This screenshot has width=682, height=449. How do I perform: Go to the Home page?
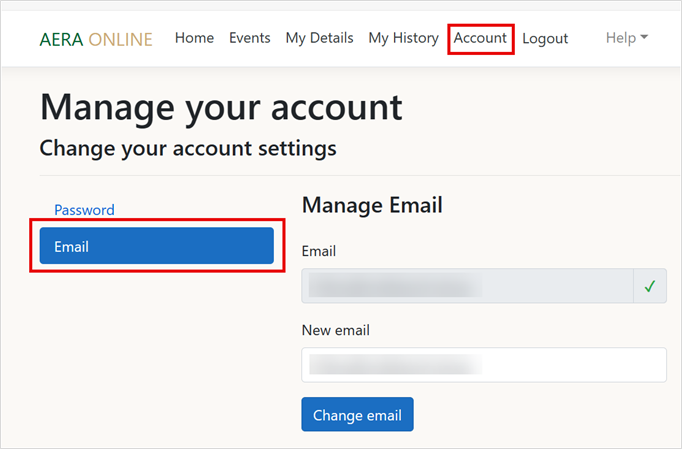(194, 38)
